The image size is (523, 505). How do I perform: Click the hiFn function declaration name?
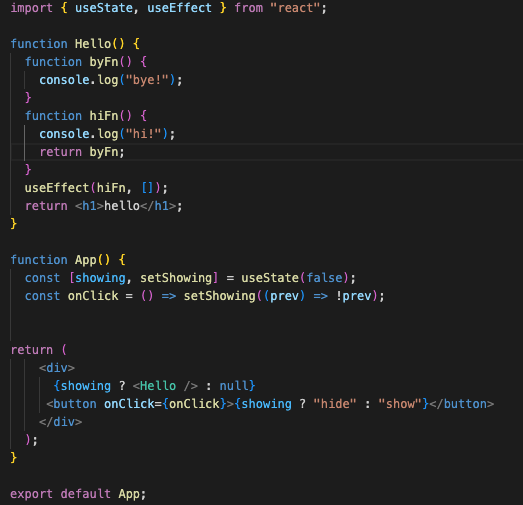[x=104, y=116]
